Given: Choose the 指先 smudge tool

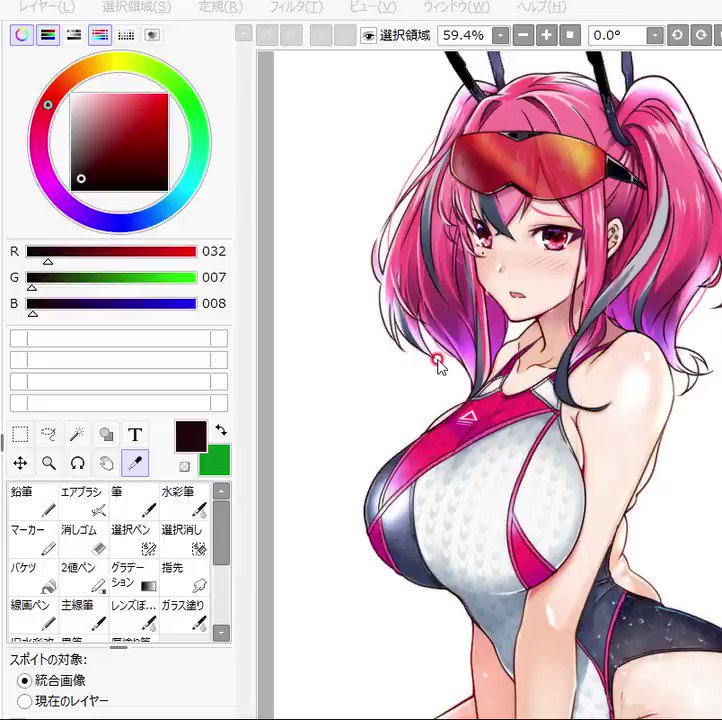Looking at the screenshot, I should [184, 577].
